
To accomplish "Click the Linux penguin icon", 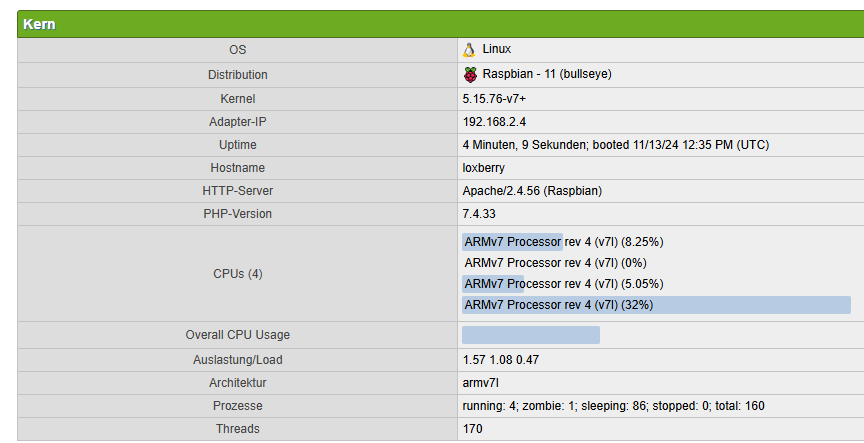I will click(x=469, y=49).
